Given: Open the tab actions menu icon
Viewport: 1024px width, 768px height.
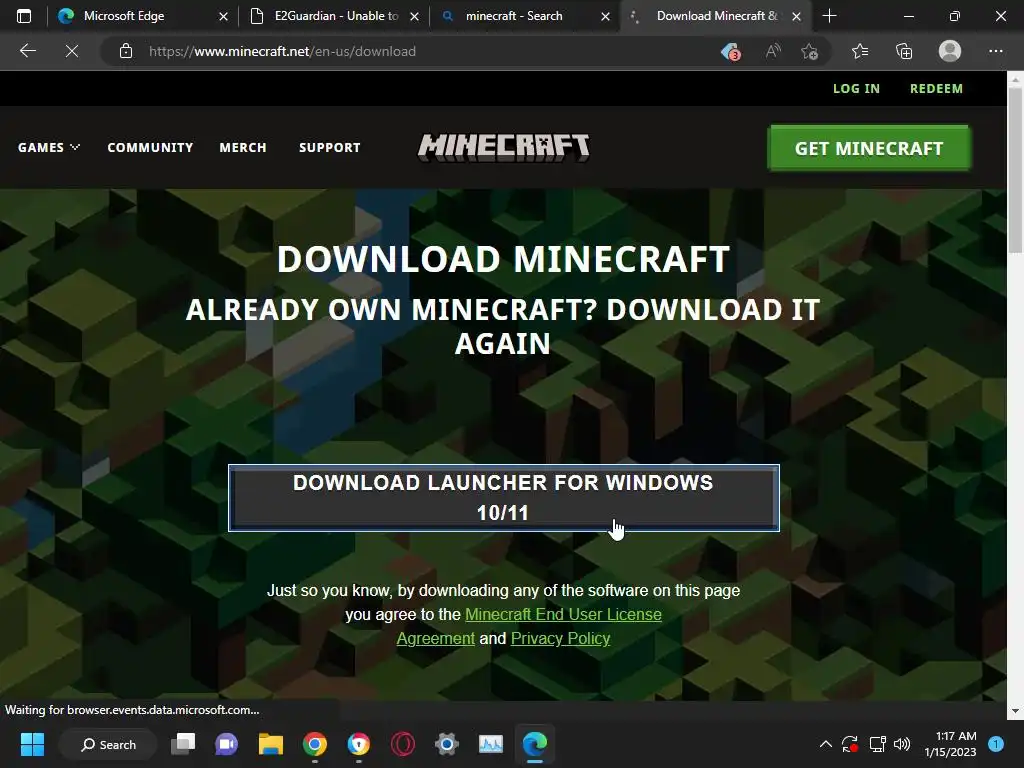Looking at the screenshot, I should click(24, 16).
